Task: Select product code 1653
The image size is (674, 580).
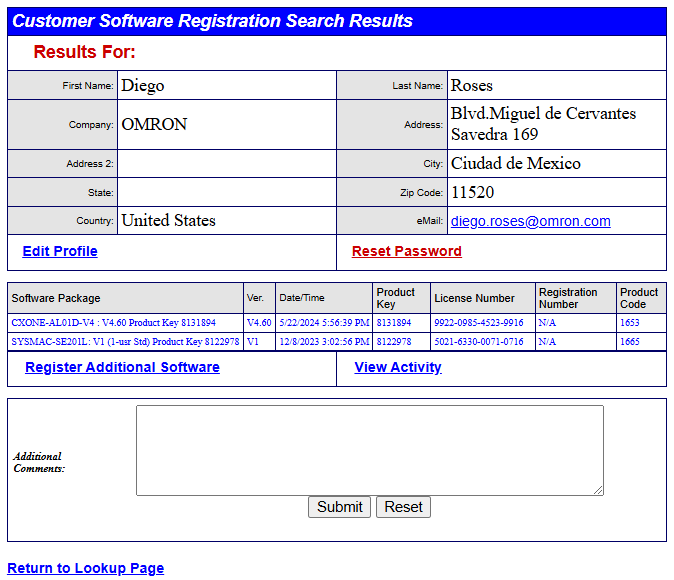Action: [x=629, y=323]
